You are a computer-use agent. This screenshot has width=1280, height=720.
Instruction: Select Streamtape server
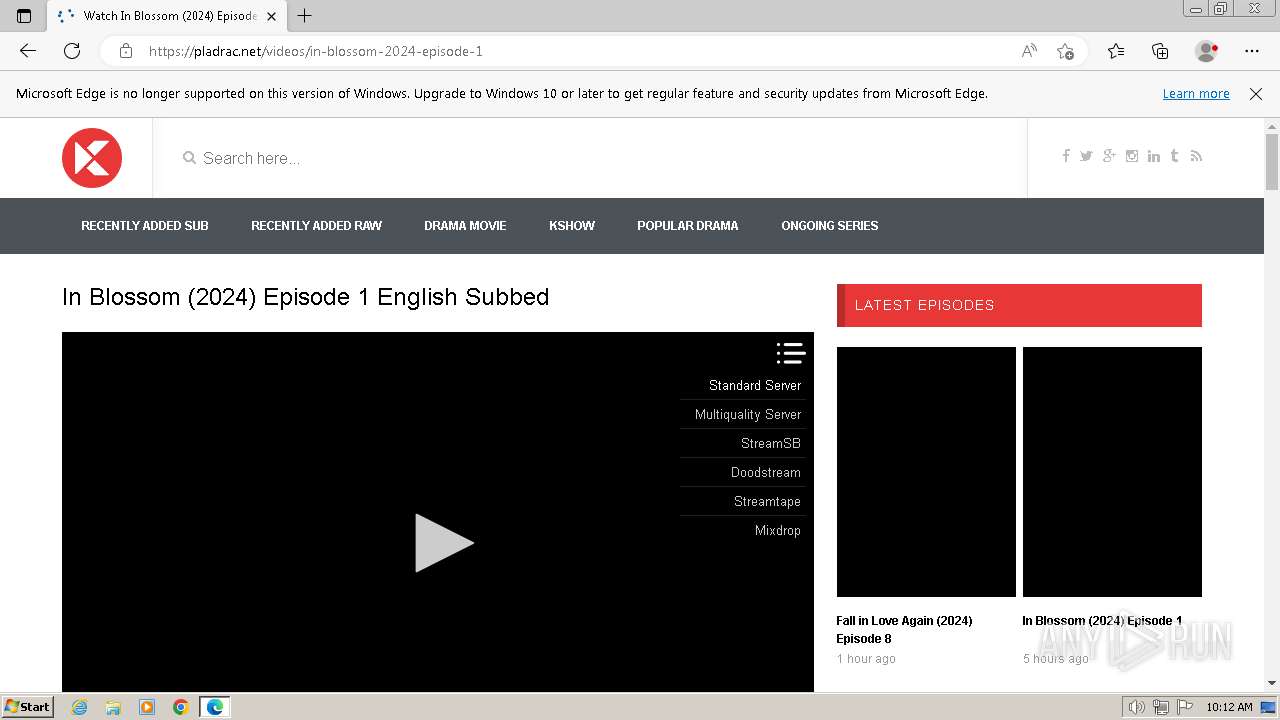[767, 501]
